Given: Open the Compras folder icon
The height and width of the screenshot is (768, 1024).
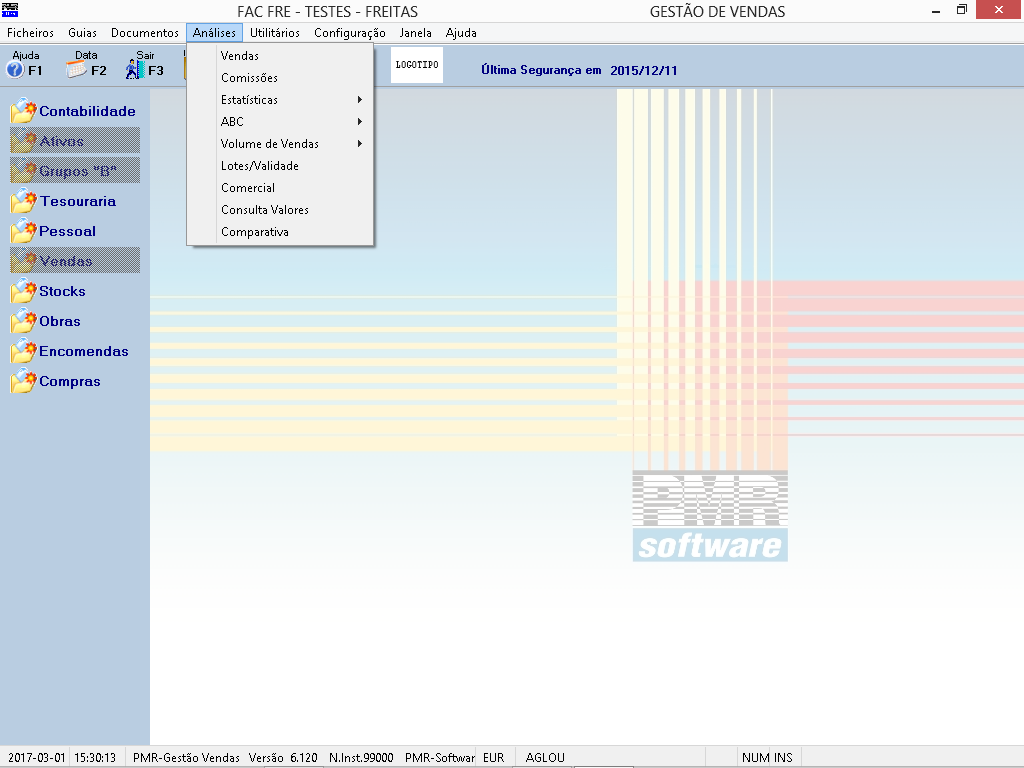Looking at the screenshot, I should tap(24, 381).
